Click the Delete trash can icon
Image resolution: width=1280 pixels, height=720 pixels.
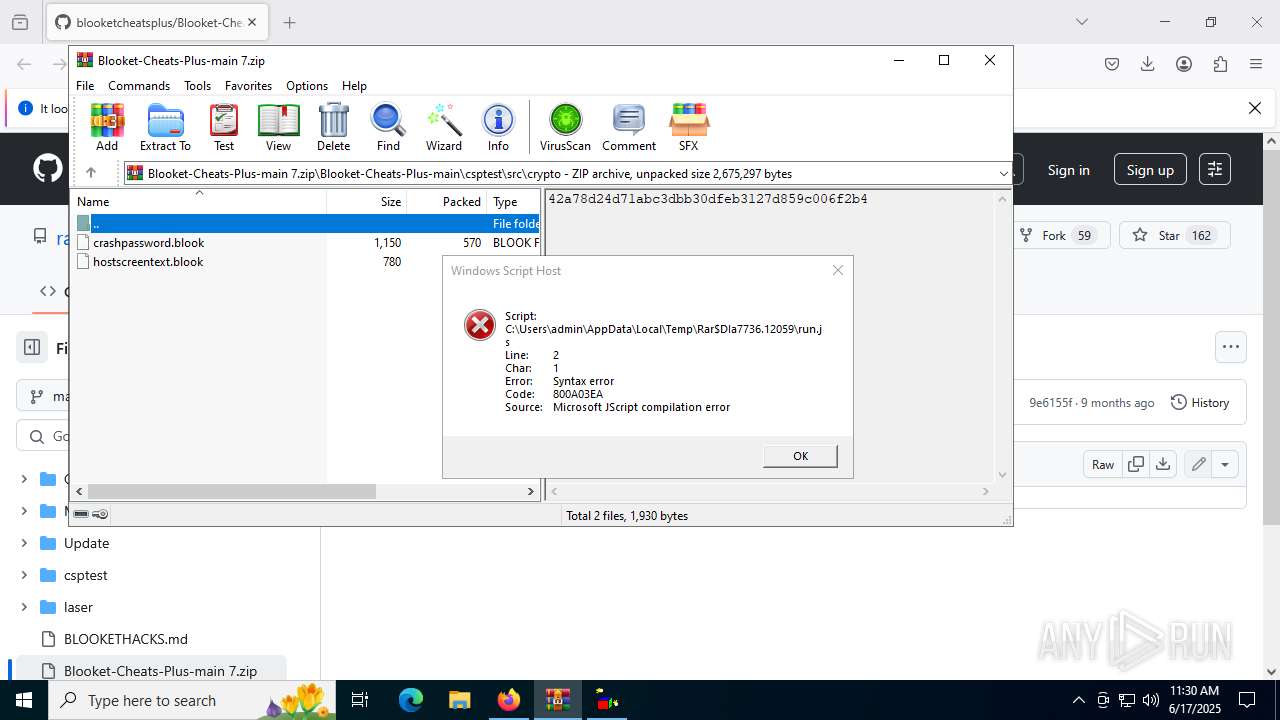pyautogui.click(x=333, y=127)
